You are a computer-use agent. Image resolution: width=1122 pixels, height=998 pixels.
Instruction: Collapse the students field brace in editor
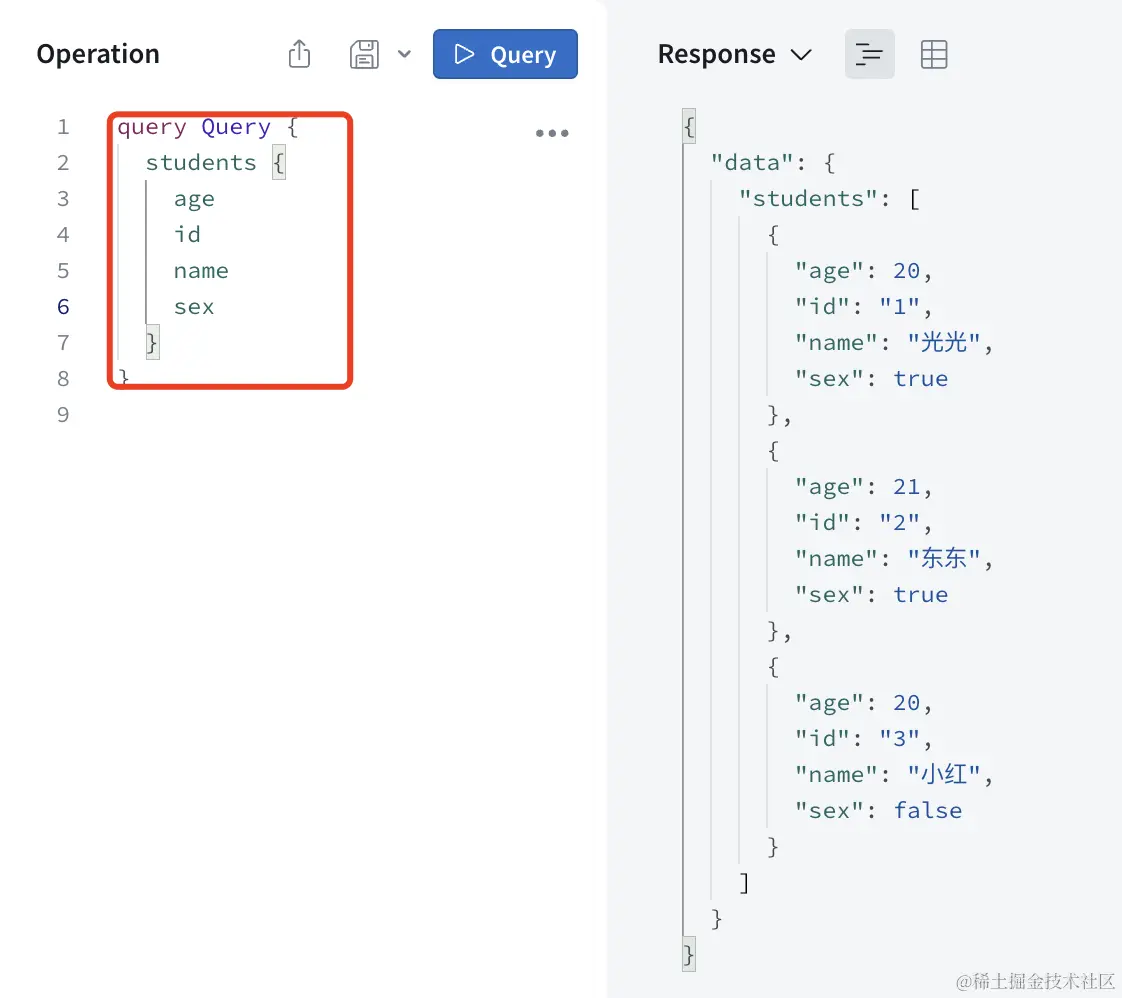[x=279, y=163]
